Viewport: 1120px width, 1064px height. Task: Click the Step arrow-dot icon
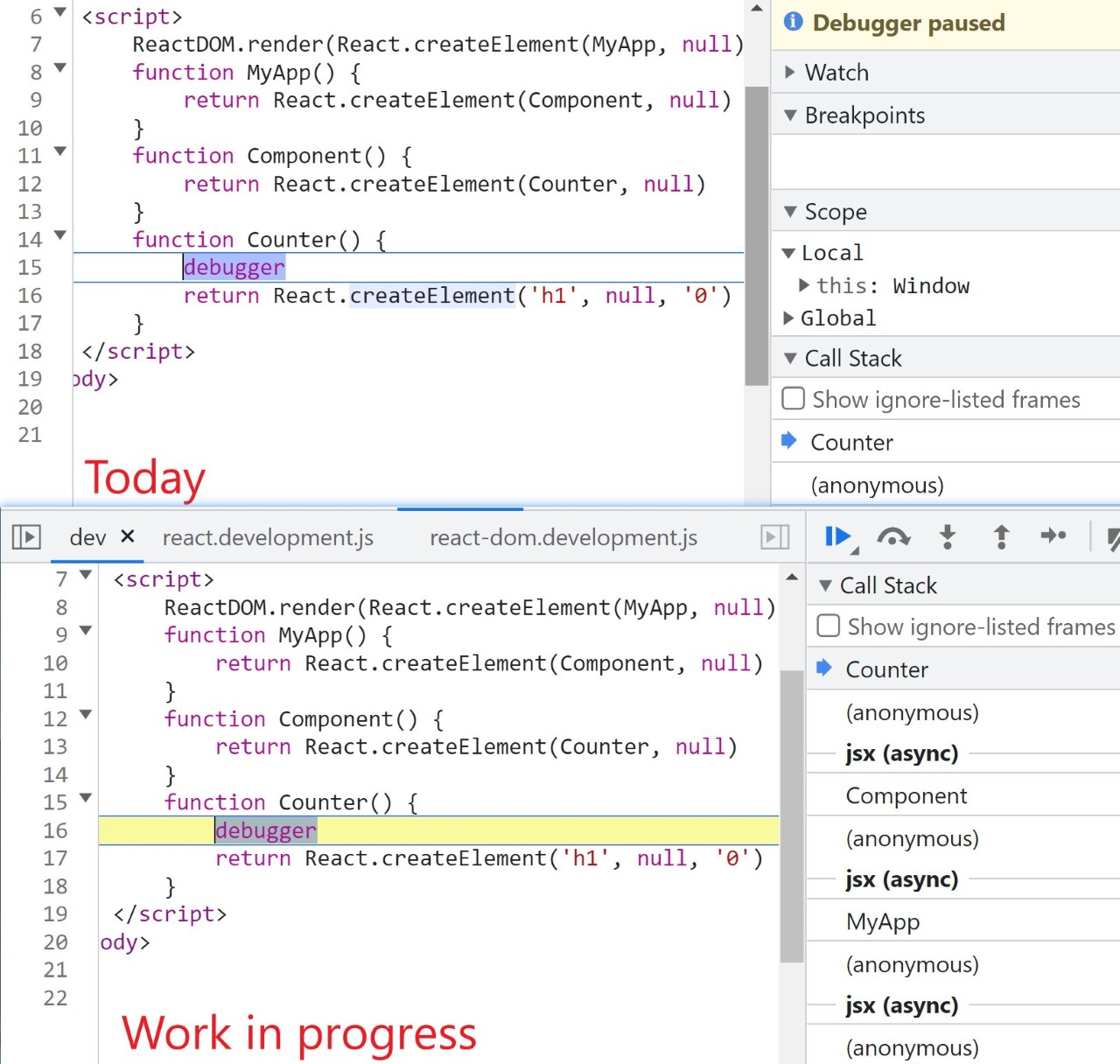[x=1053, y=535]
